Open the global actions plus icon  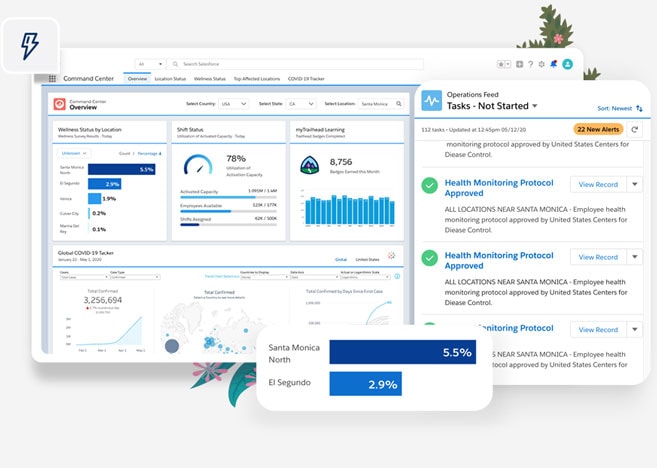point(520,64)
